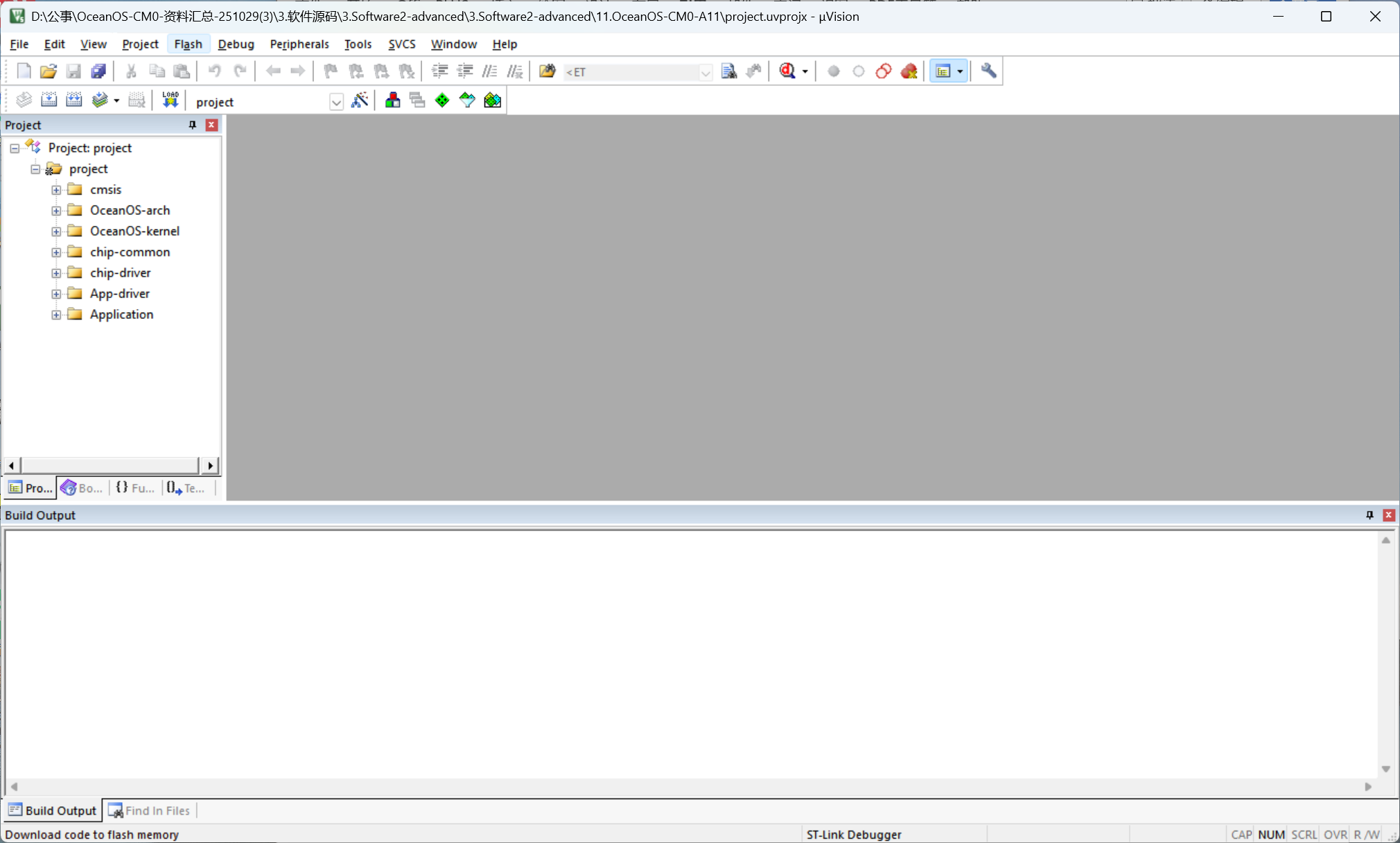1400x843 pixels.
Task: Click Rebuild all target files icon
Action: (74, 101)
